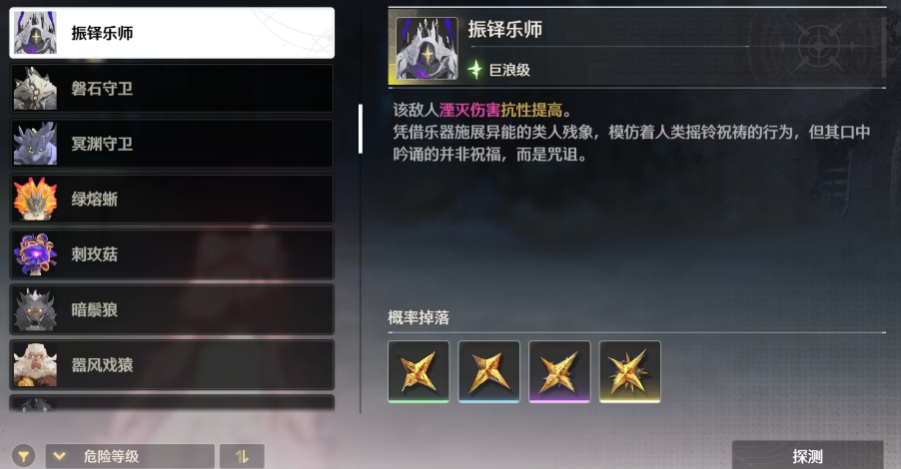Click the yellow filter funnel icon
This screenshot has width=901, height=469.
(x=24, y=456)
